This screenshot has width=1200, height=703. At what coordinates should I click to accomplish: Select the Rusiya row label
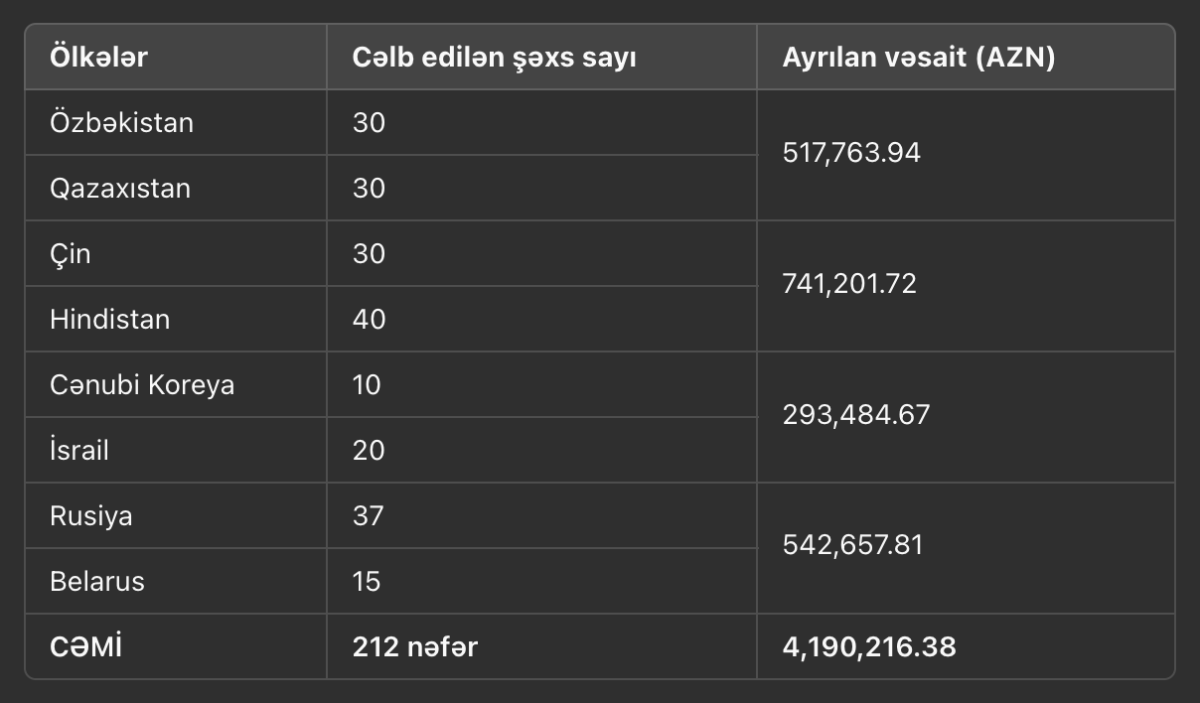[91, 516]
